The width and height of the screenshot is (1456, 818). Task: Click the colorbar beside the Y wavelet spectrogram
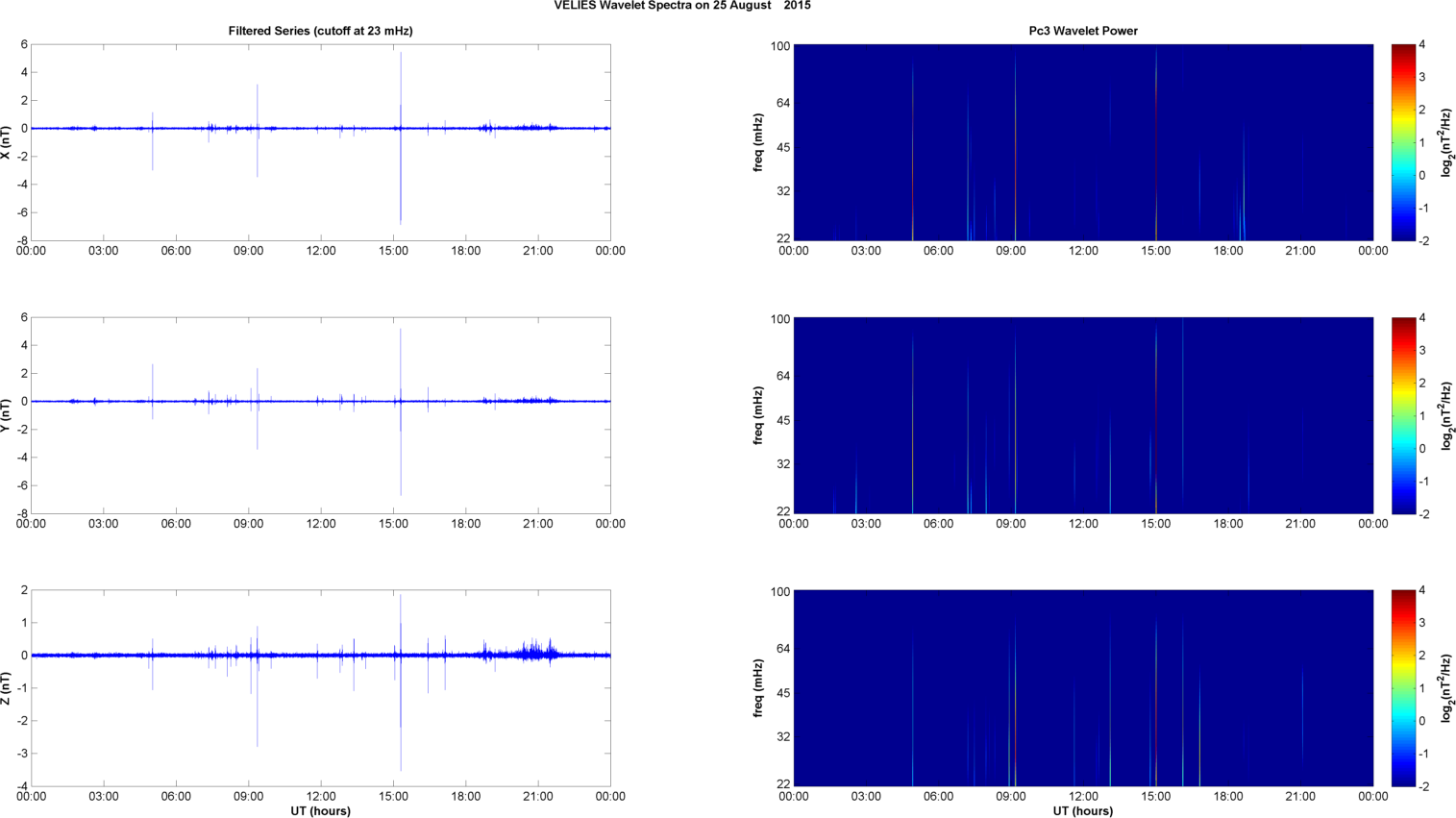click(x=1403, y=415)
